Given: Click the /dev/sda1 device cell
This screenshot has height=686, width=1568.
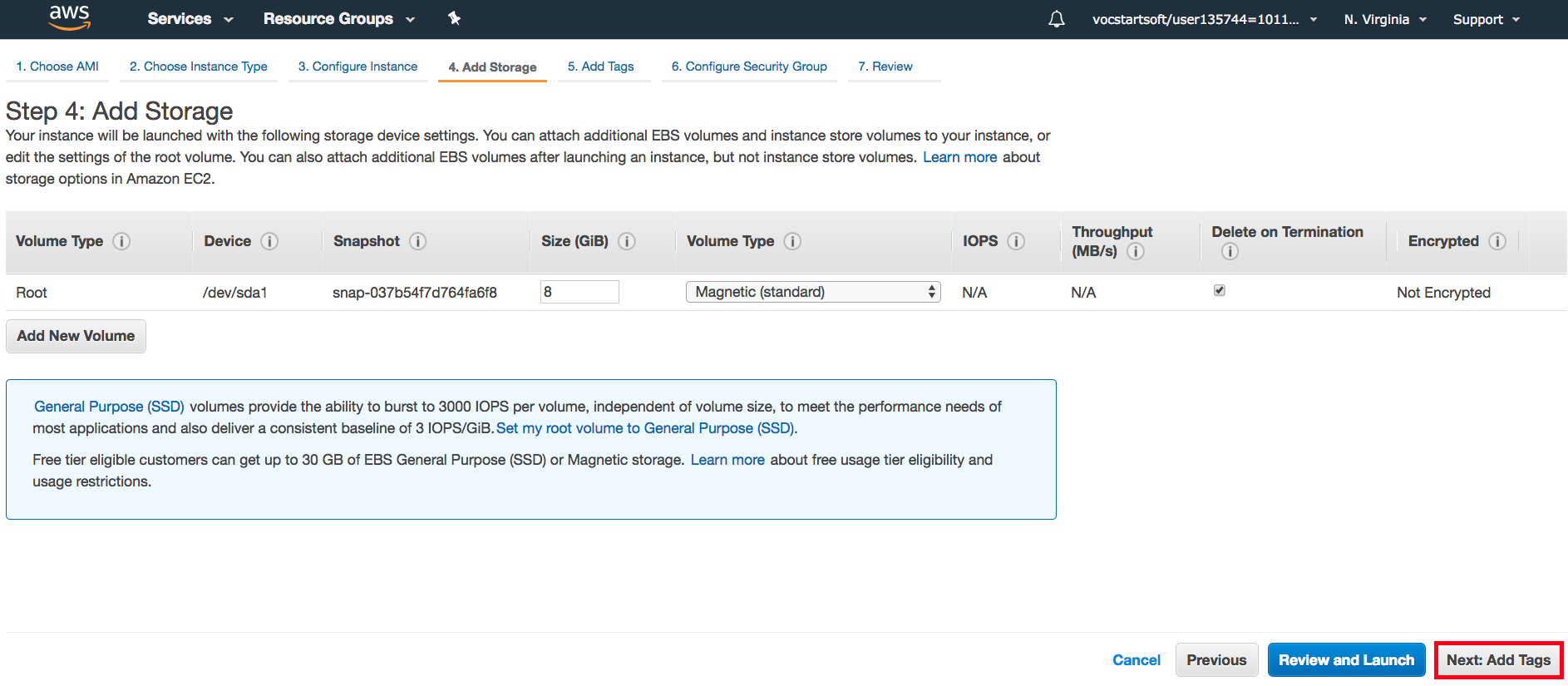Looking at the screenshot, I should [x=235, y=293].
